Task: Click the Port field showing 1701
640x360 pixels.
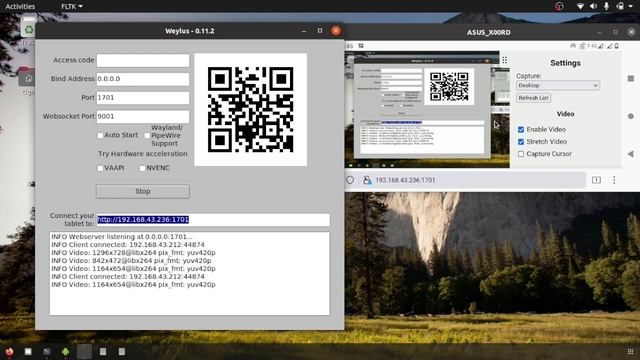Action: tap(143, 98)
